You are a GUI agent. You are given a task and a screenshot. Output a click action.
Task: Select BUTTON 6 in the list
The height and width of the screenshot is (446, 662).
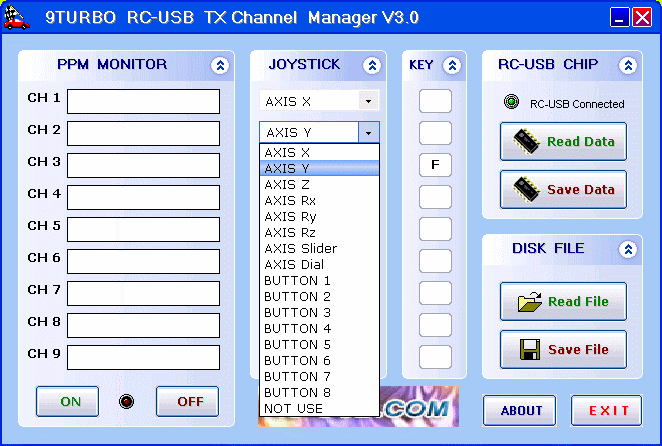point(319,361)
